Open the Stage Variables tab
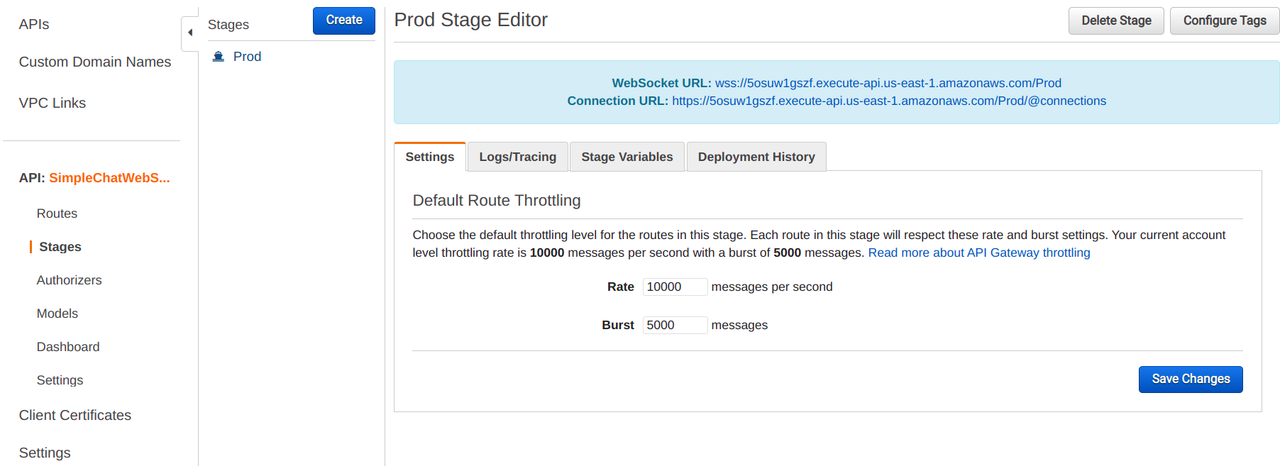 [x=628, y=157]
